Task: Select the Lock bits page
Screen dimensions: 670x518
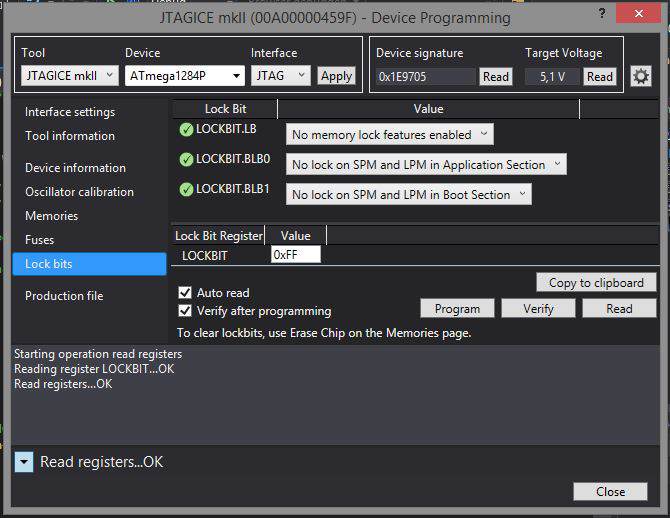Action: click(90, 264)
